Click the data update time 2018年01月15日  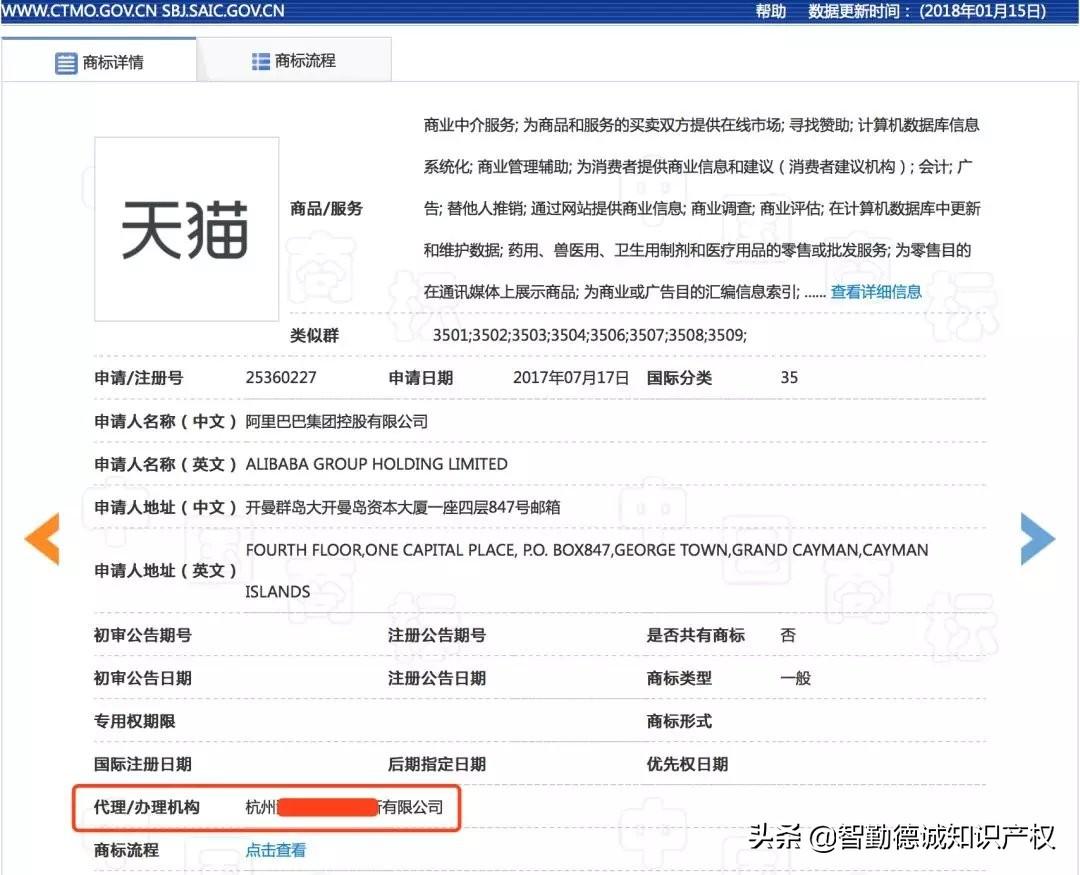[983, 11]
